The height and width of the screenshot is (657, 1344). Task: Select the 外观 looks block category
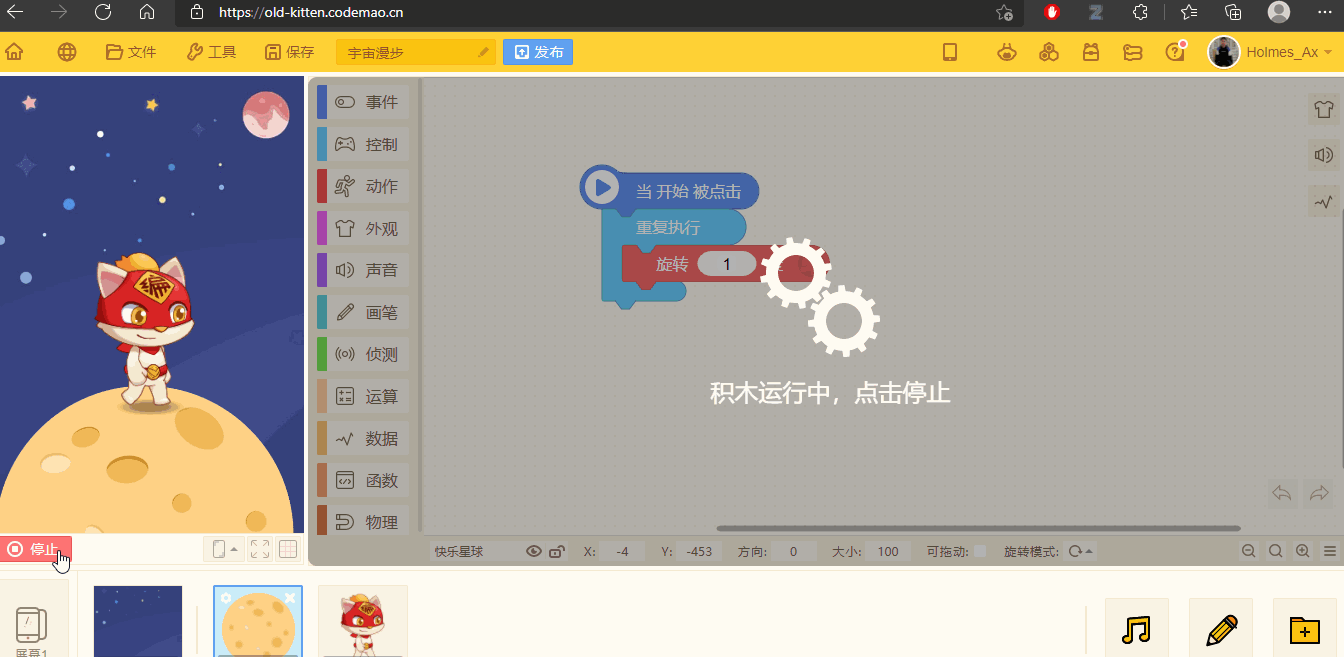(x=364, y=228)
